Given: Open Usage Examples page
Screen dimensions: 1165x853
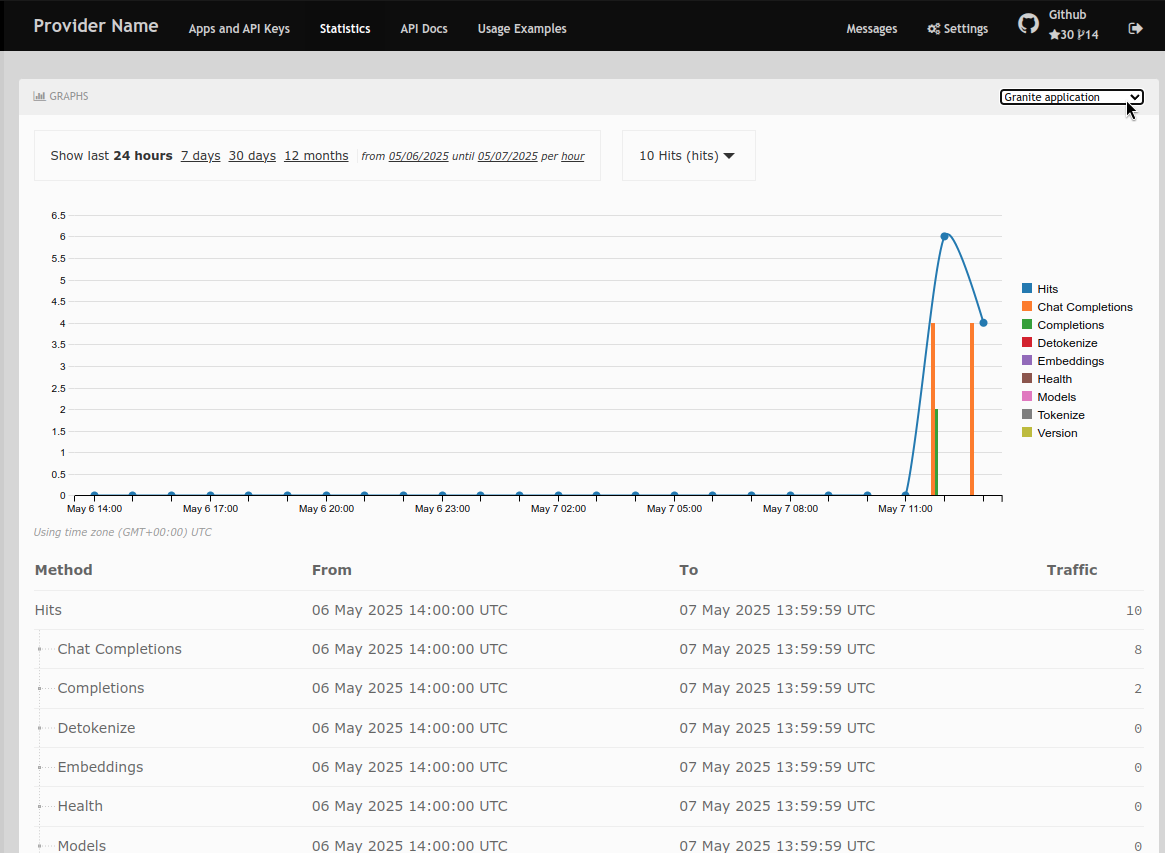Looking at the screenshot, I should coord(522,28).
